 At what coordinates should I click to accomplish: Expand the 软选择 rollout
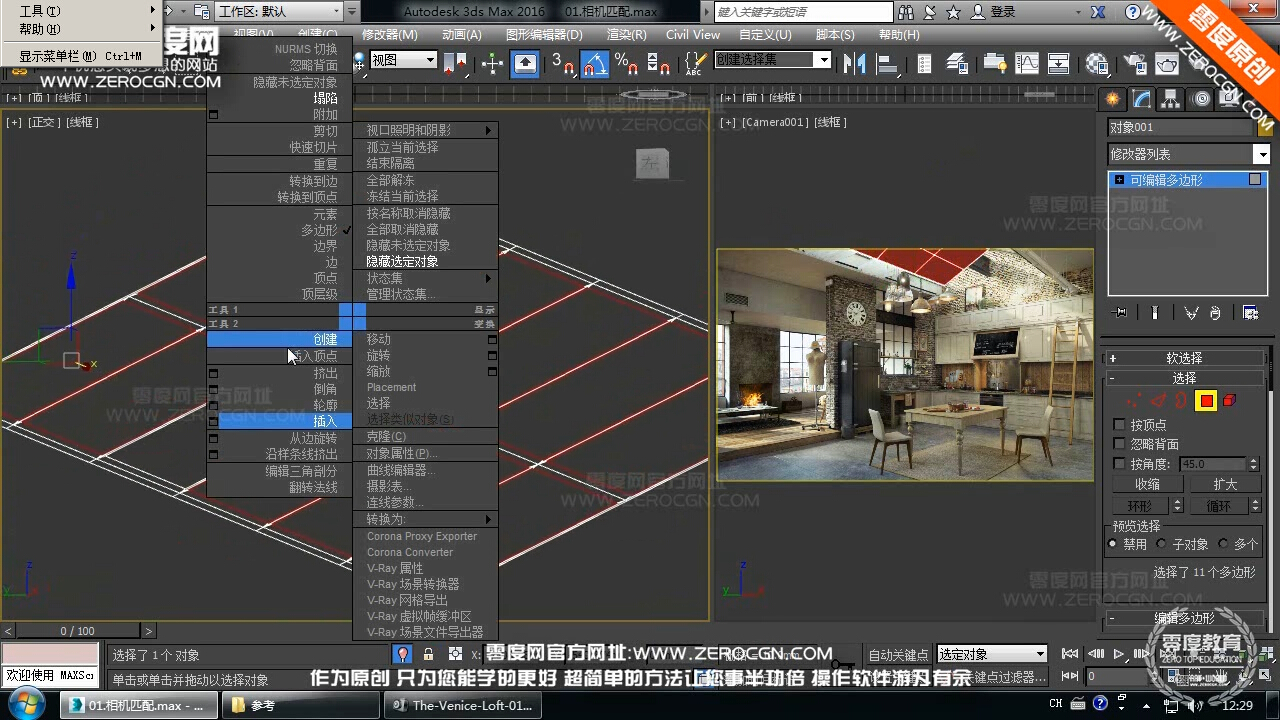[x=1184, y=358]
